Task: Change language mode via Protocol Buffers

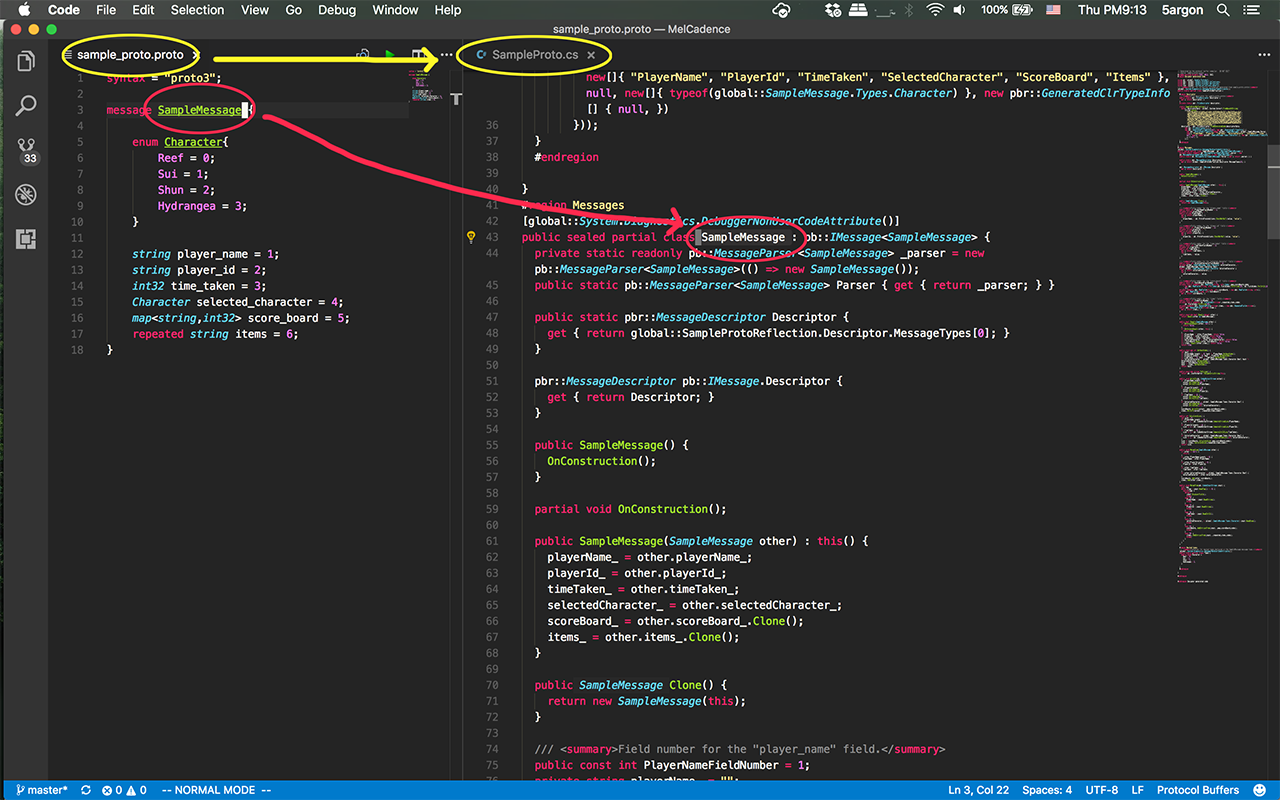Action: pos(1198,790)
